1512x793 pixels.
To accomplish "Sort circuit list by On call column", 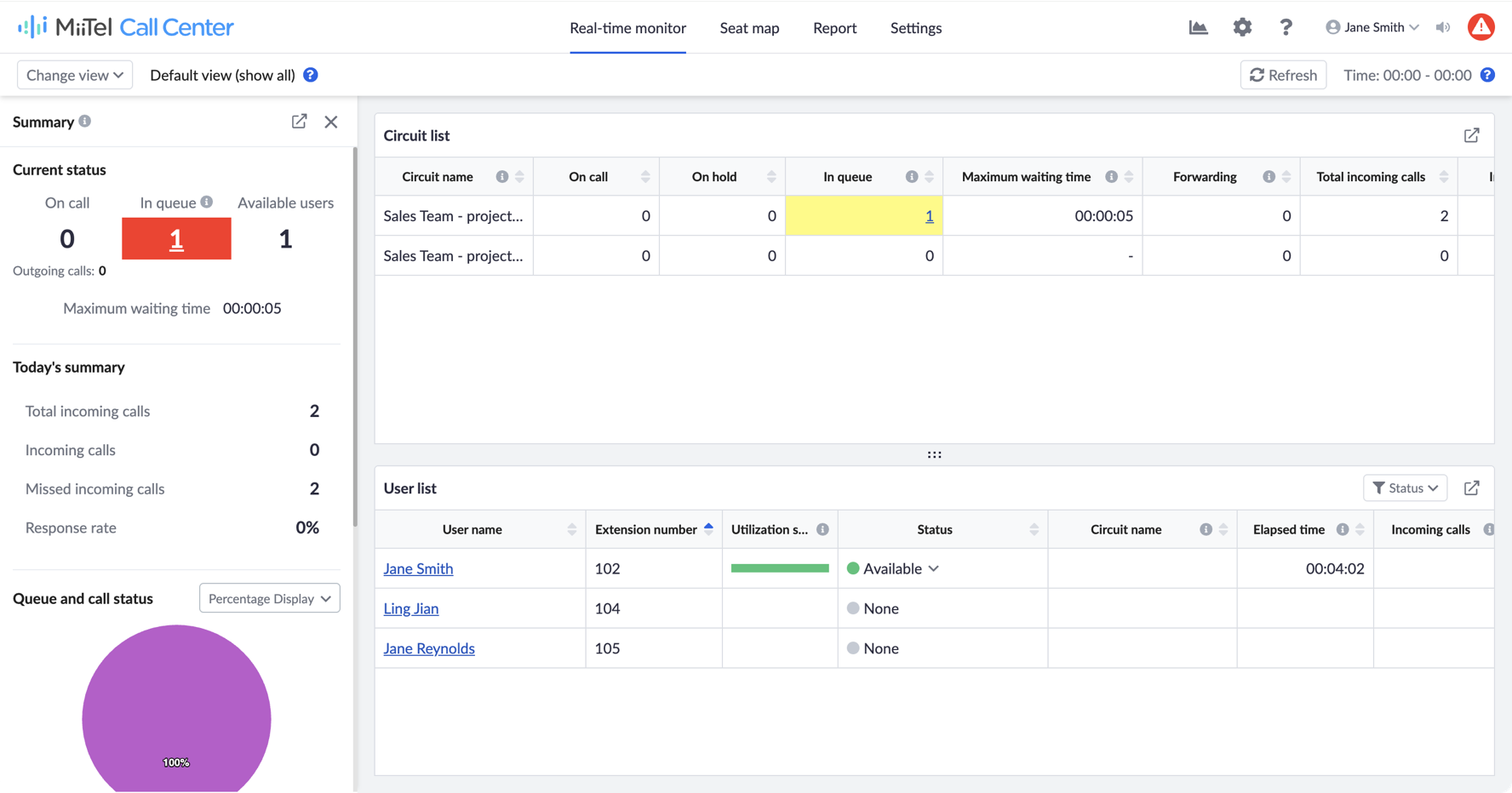I will 645,177.
